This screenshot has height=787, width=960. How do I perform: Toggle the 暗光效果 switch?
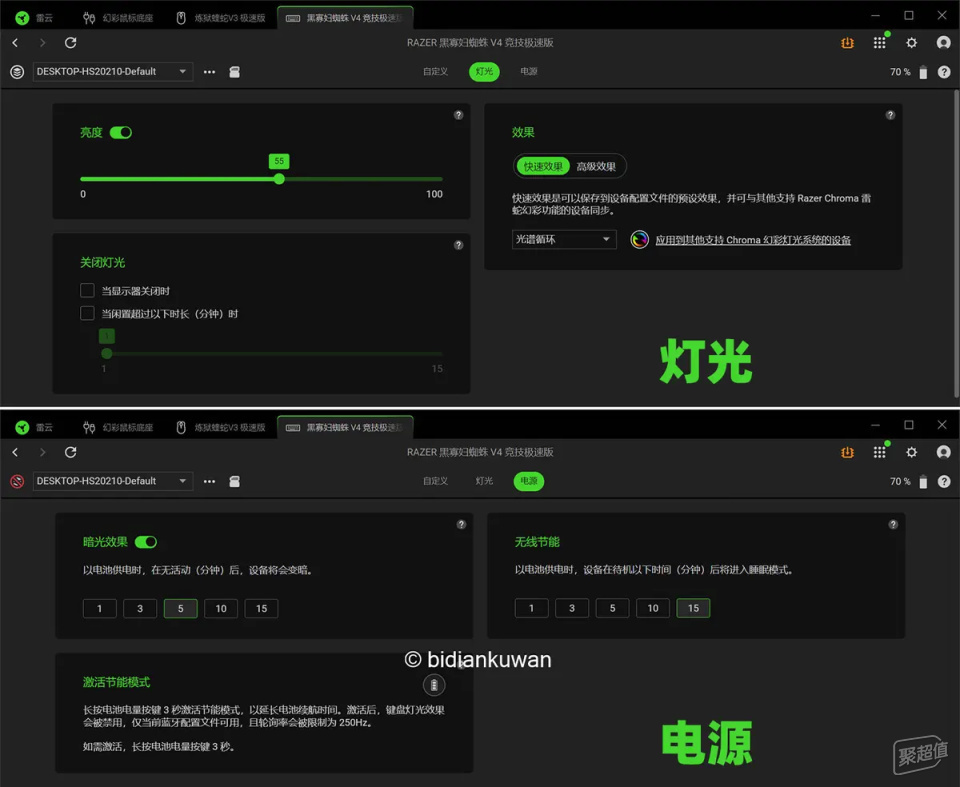(146, 542)
